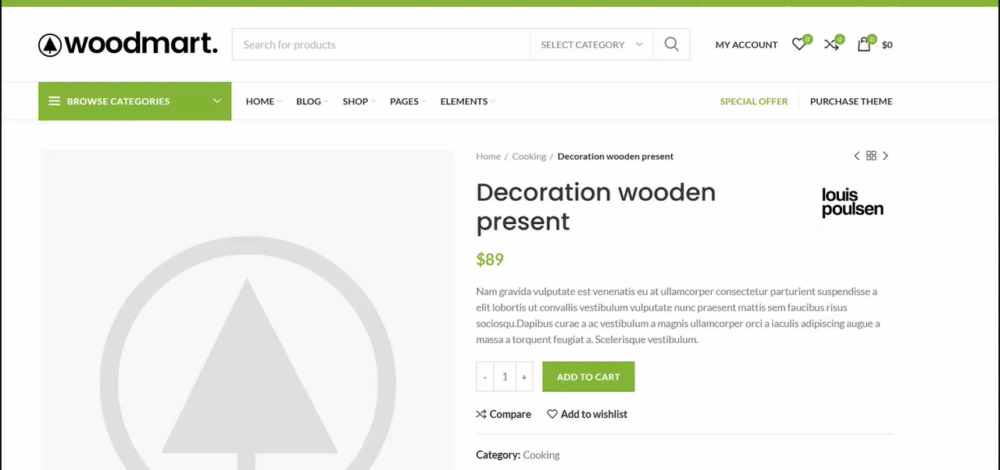This screenshot has height=470, width=1000.
Task: Open the shopping cart bag icon
Action: (x=864, y=44)
